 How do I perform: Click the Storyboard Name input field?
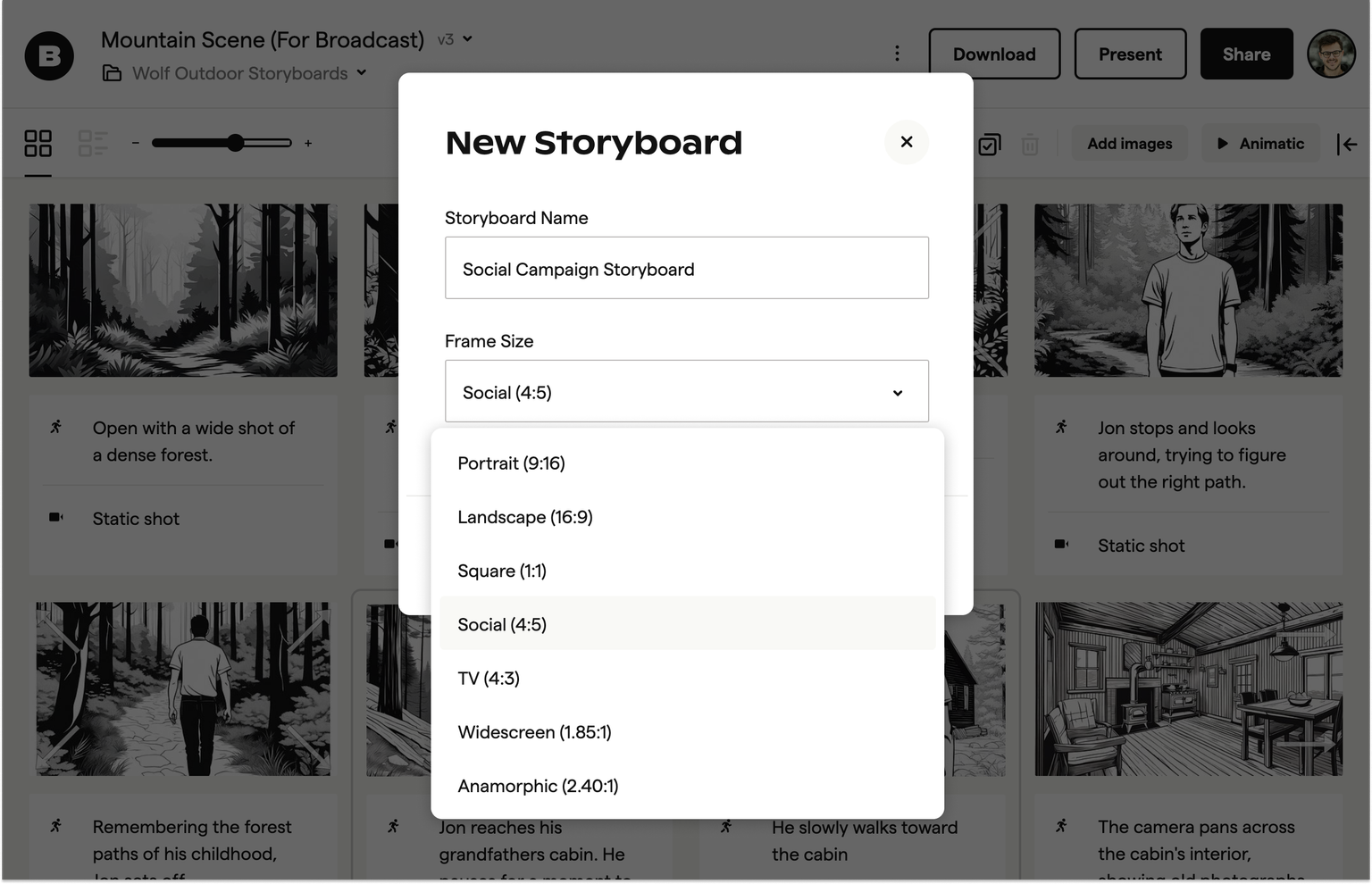[x=686, y=268]
